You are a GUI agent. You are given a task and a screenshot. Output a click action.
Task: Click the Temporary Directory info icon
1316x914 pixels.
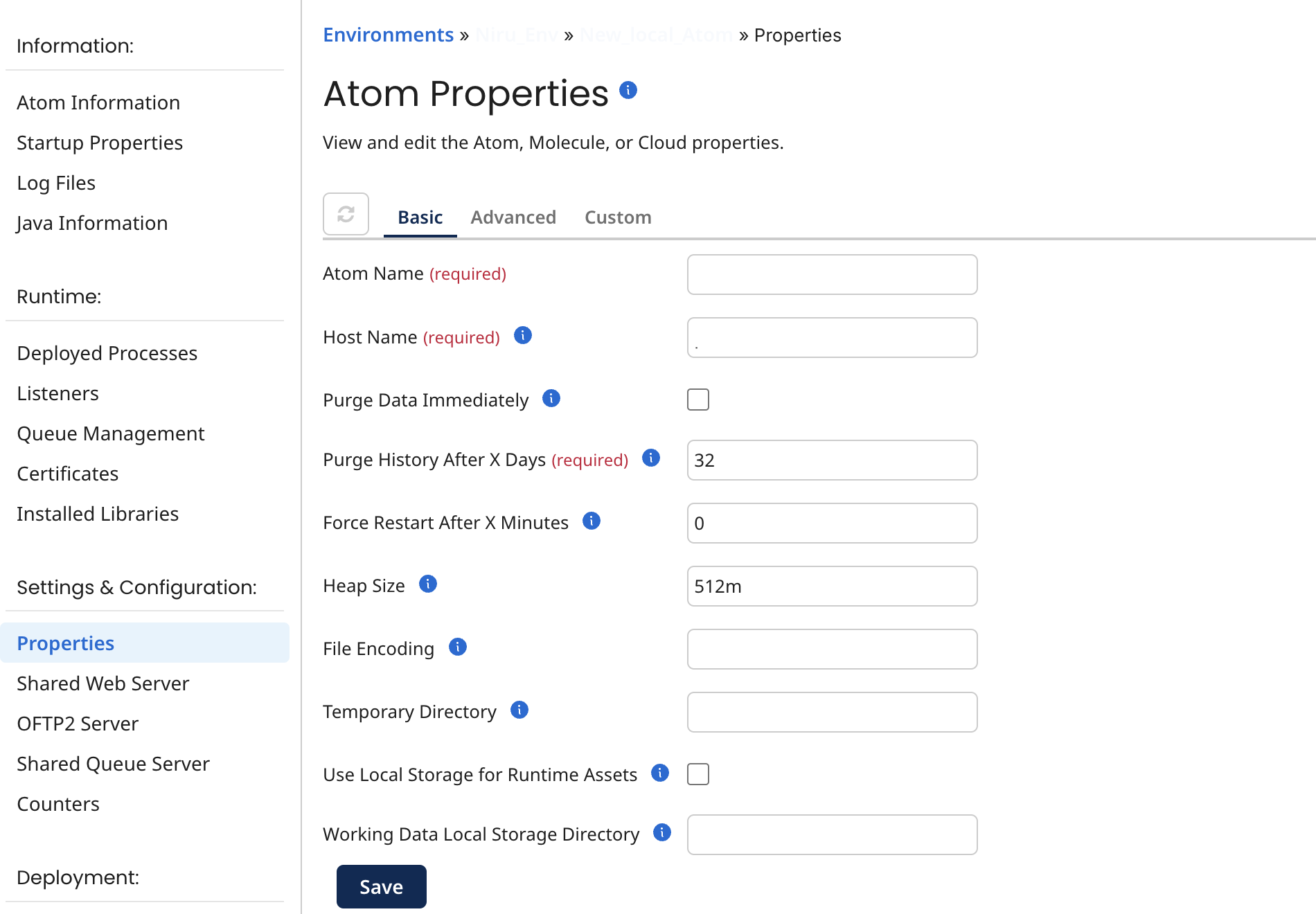click(x=519, y=710)
